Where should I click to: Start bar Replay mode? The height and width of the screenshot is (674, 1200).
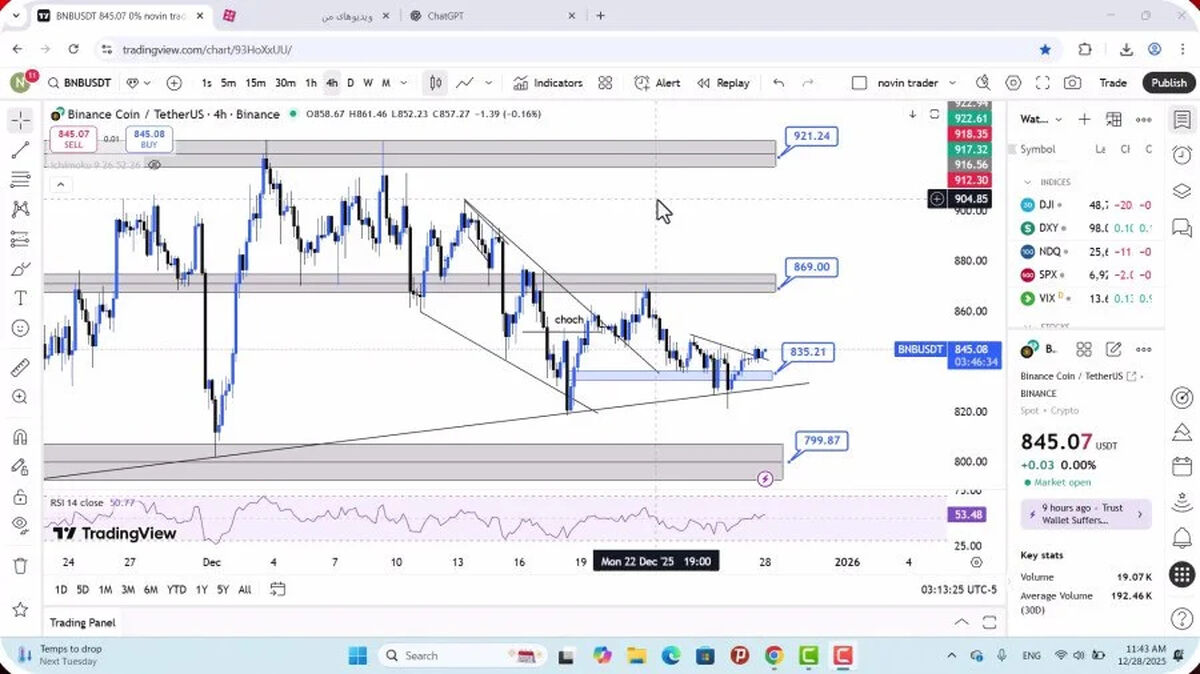click(723, 83)
